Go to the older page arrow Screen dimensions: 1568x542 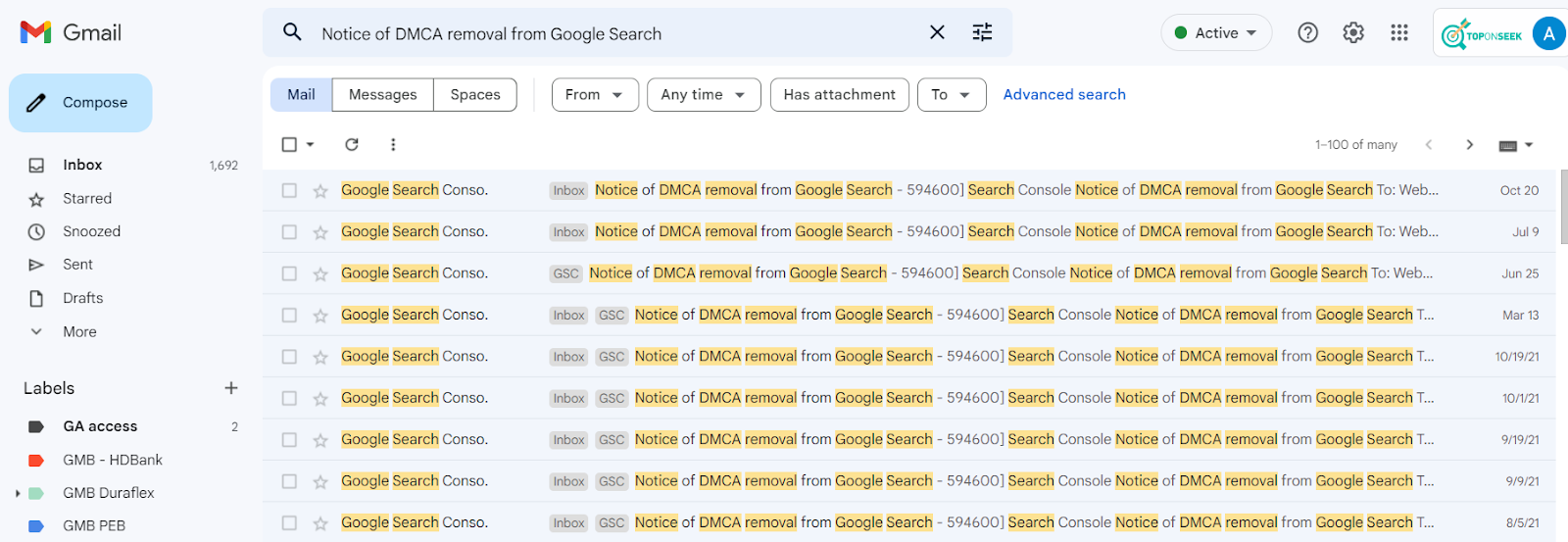(1469, 144)
